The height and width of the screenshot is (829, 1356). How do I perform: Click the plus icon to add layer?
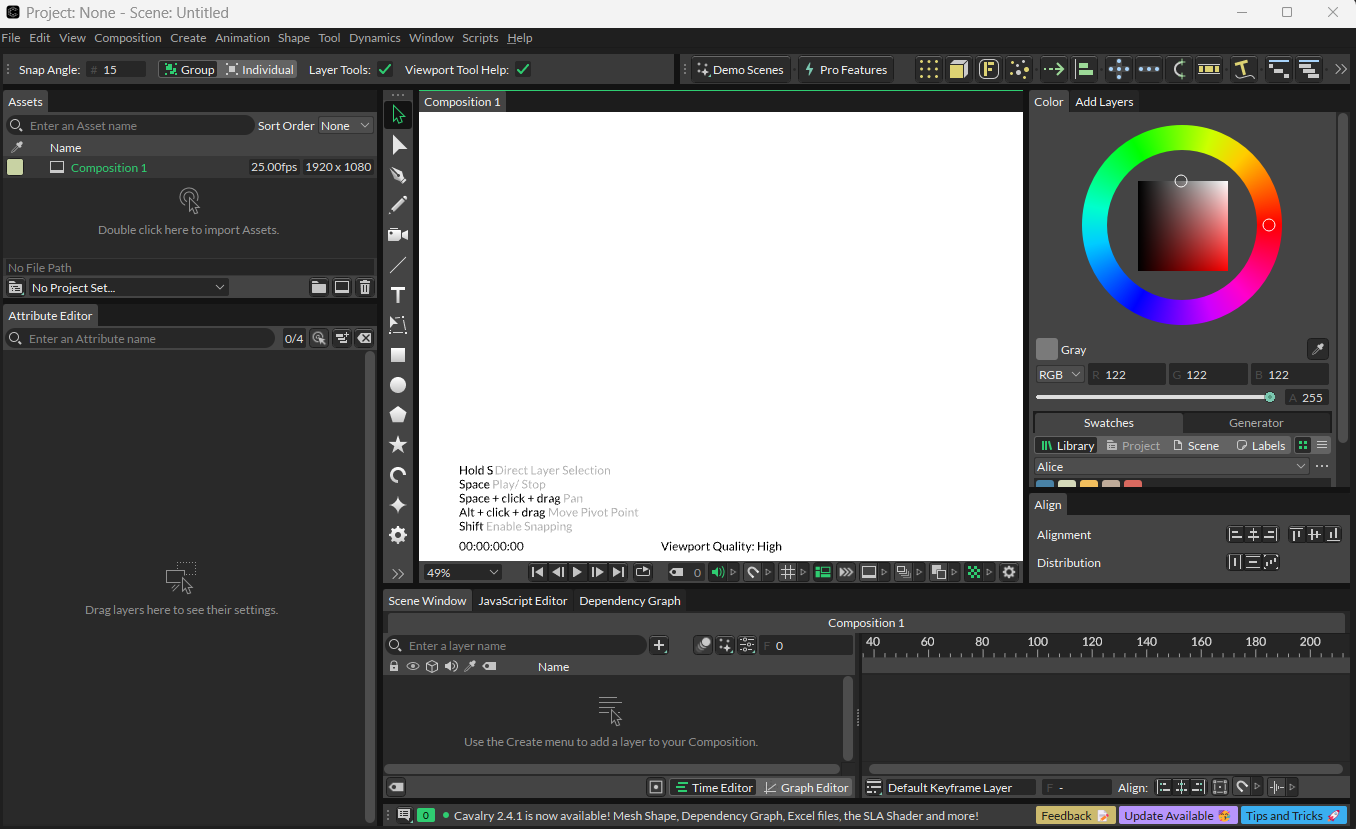pos(659,645)
